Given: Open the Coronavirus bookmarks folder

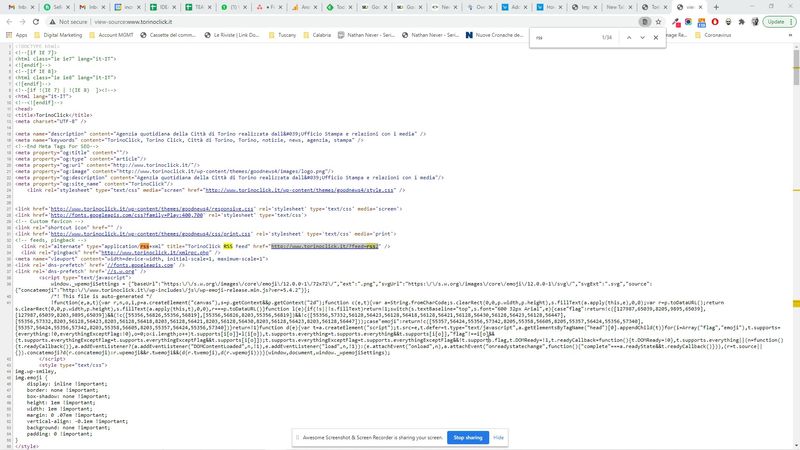Looking at the screenshot, I should 713,35.
